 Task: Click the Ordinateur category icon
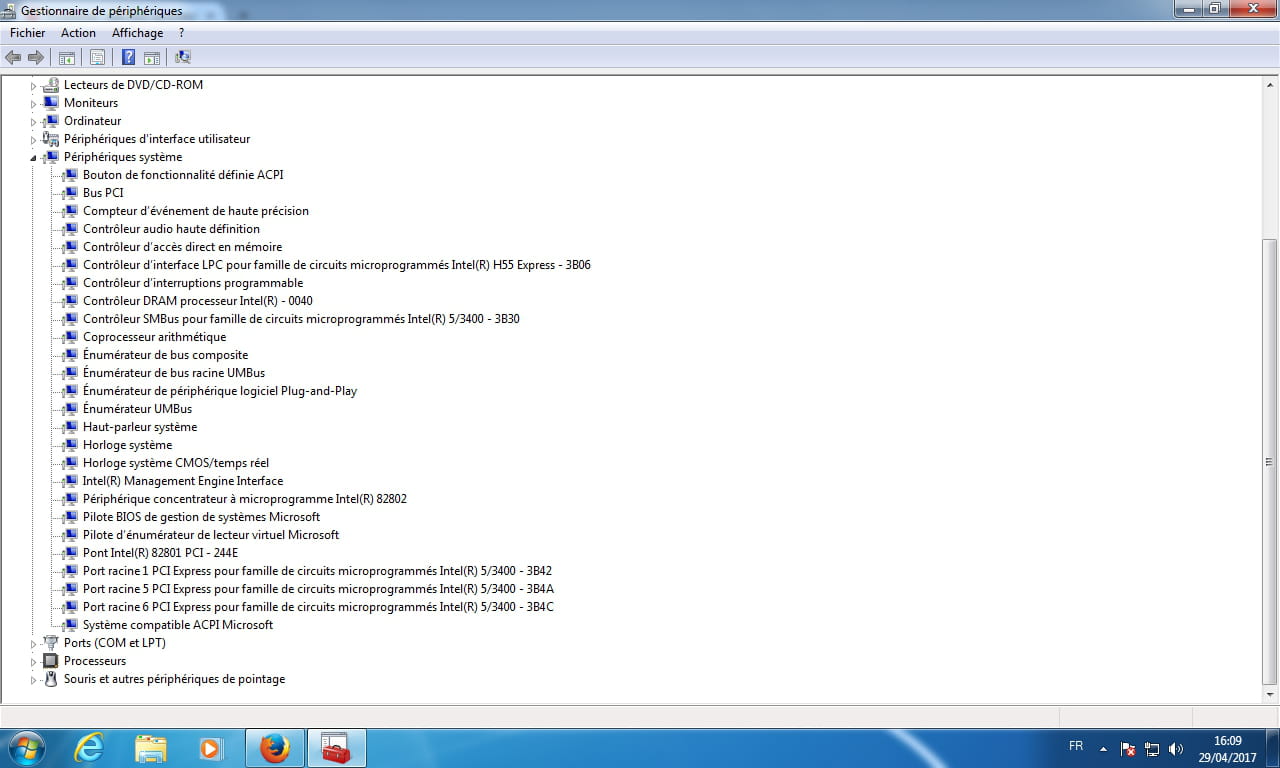coord(51,121)
